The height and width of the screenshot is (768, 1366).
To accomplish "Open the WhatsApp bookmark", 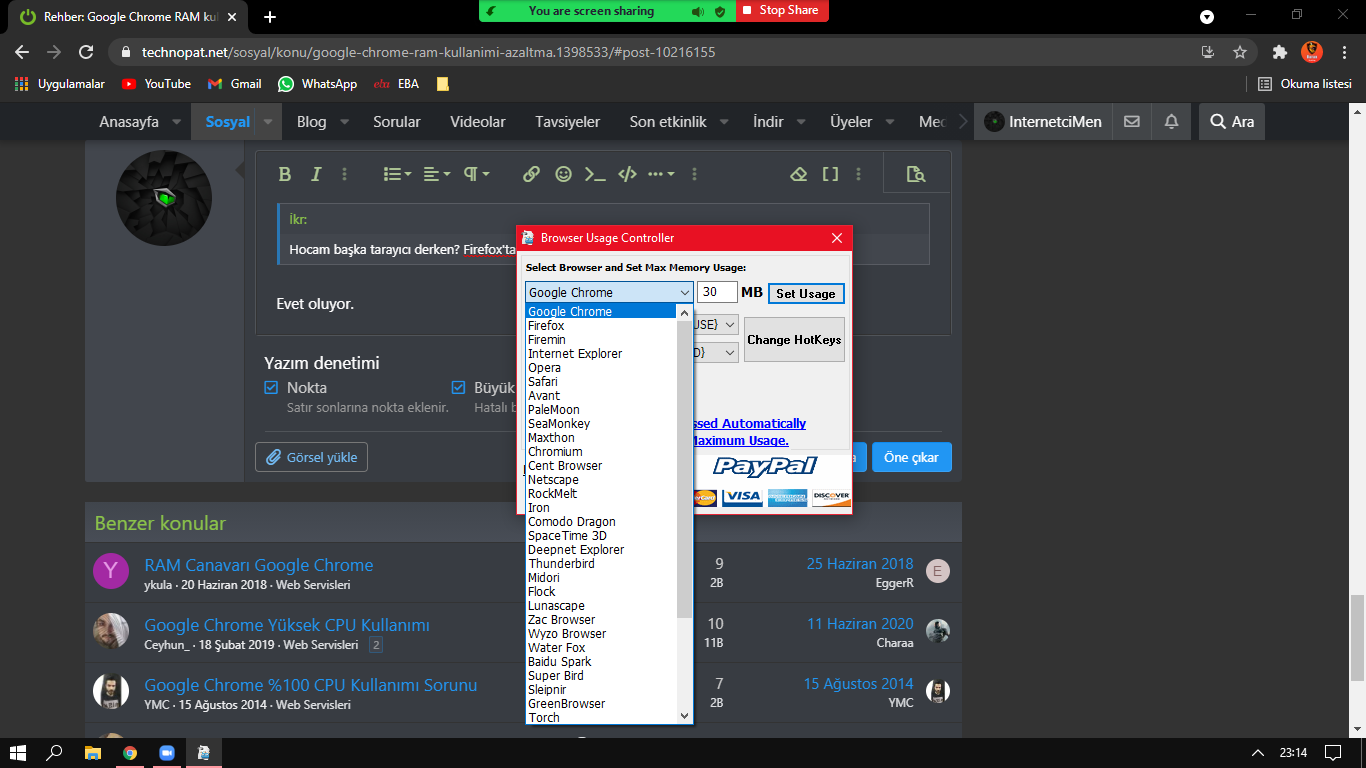I will click(x=318, y=84).
